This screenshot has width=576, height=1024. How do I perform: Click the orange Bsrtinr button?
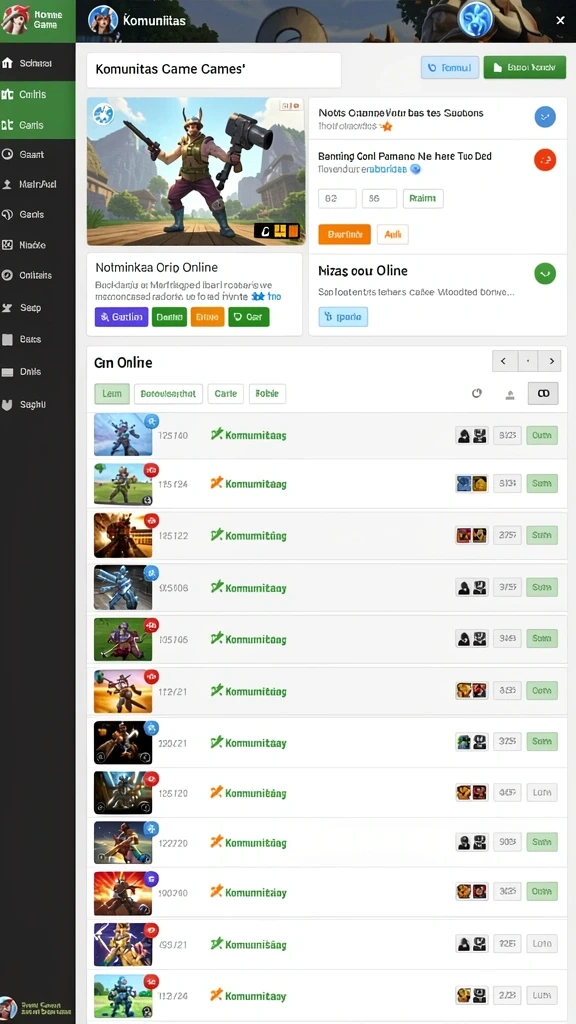(344, 234)
